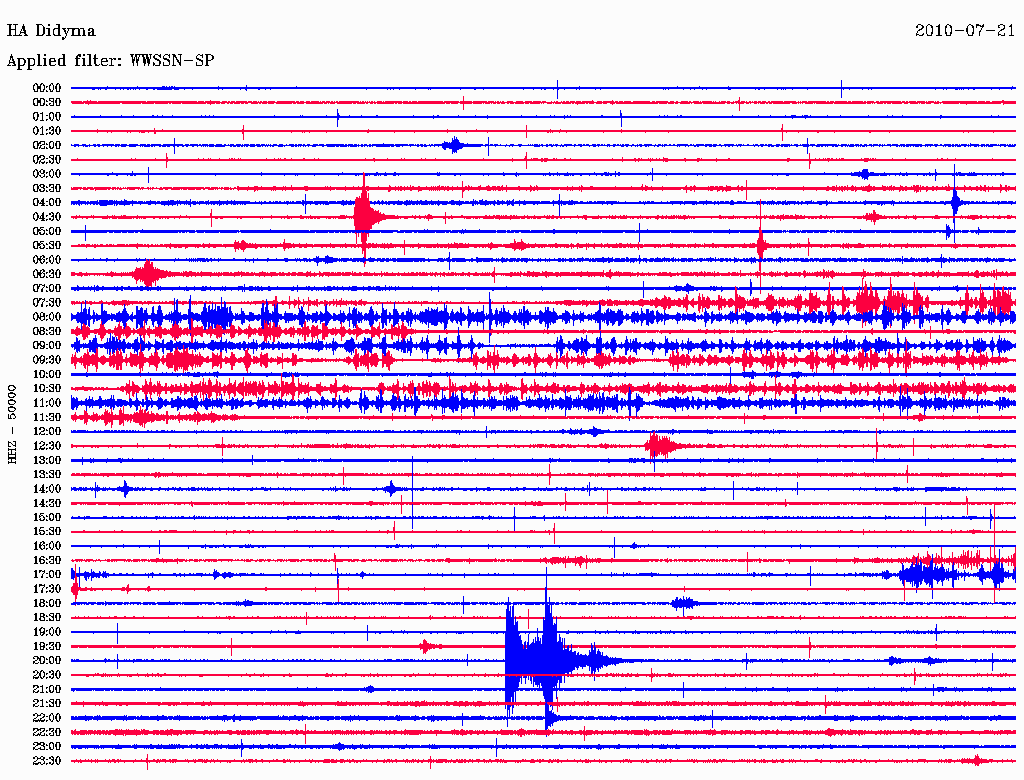Select the 23:00 time label

tap(46, 747)
